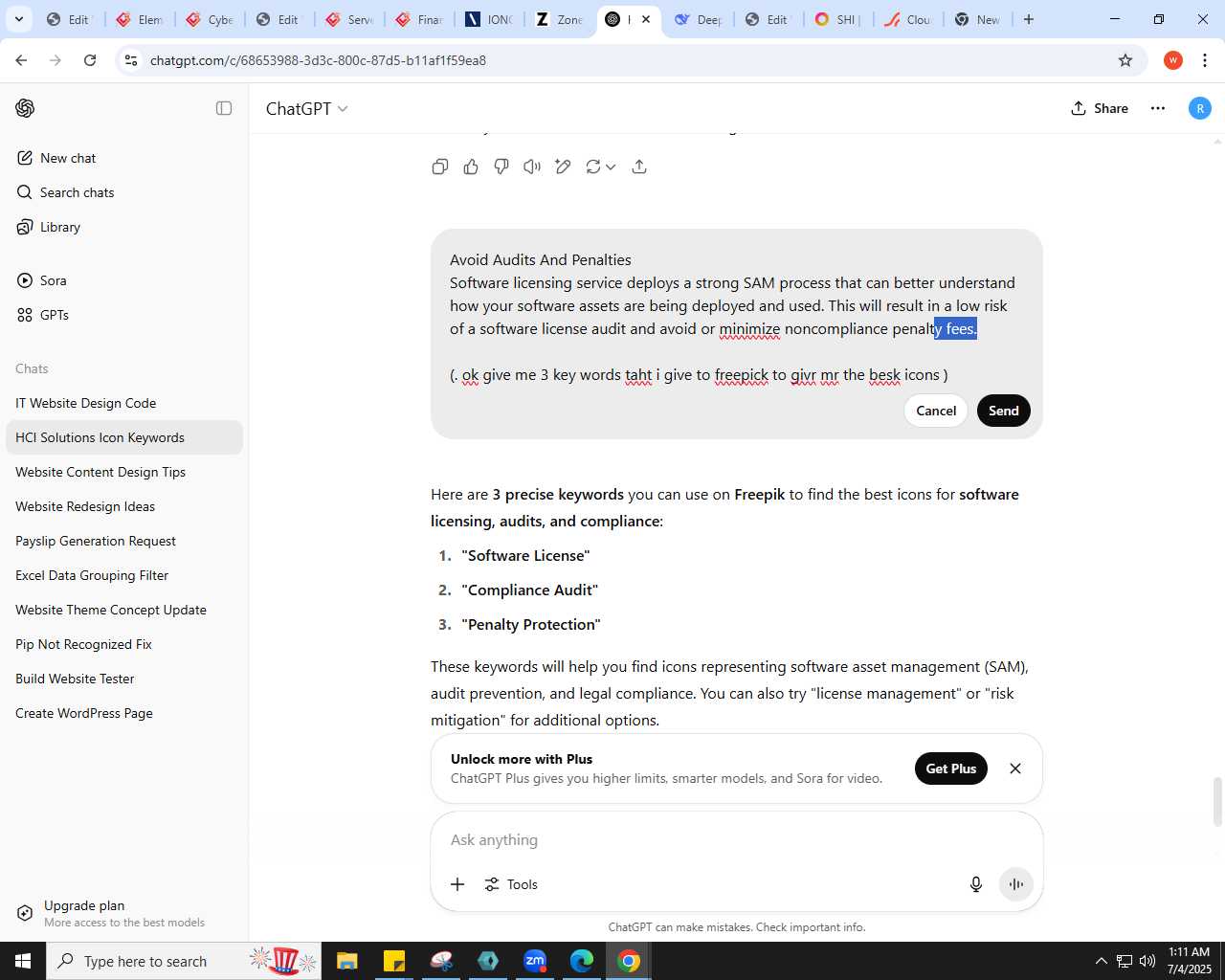Open a new browser tab

tap(1029, 19)
